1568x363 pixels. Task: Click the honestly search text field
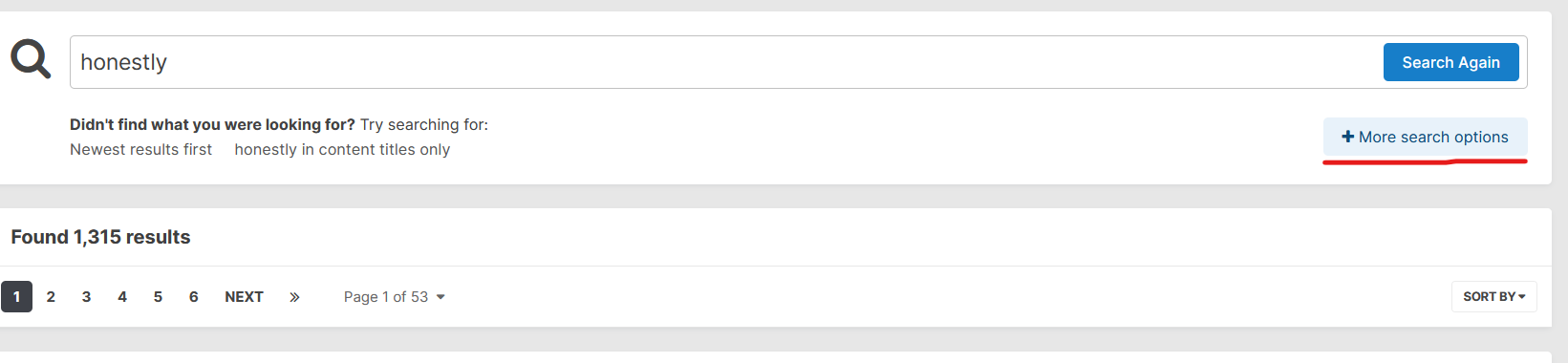(x=726, y=62)
